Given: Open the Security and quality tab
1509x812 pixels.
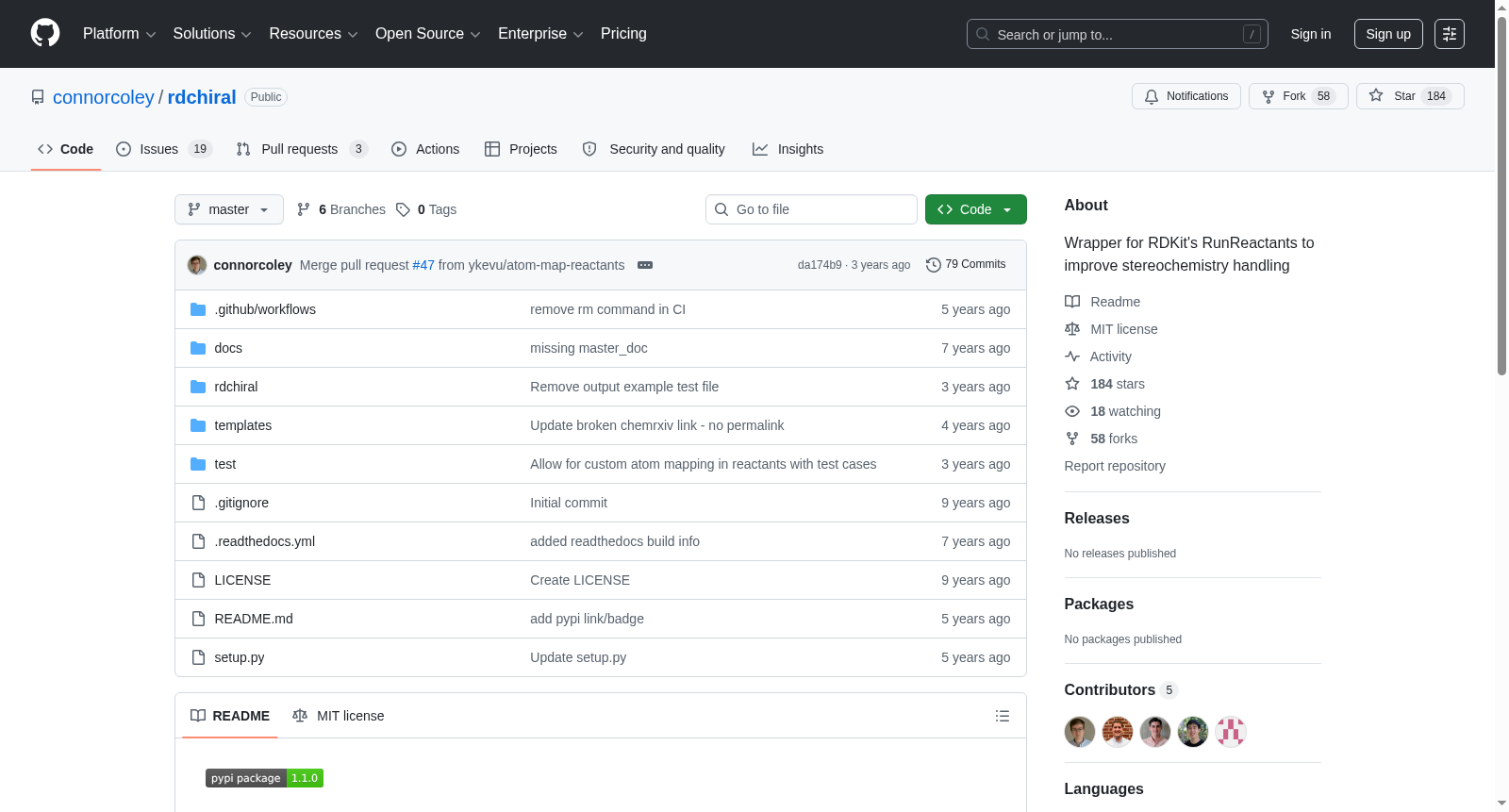Looking at the screenshot, I should click(655, 149).
